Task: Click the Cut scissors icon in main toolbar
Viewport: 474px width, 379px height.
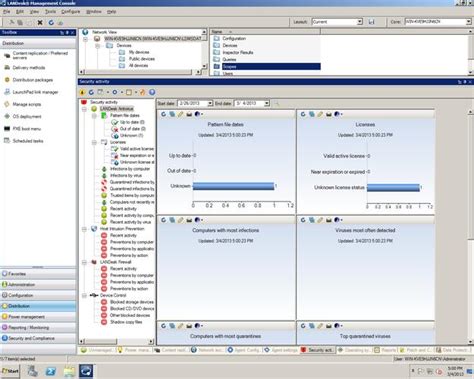Action: [12, 22]
